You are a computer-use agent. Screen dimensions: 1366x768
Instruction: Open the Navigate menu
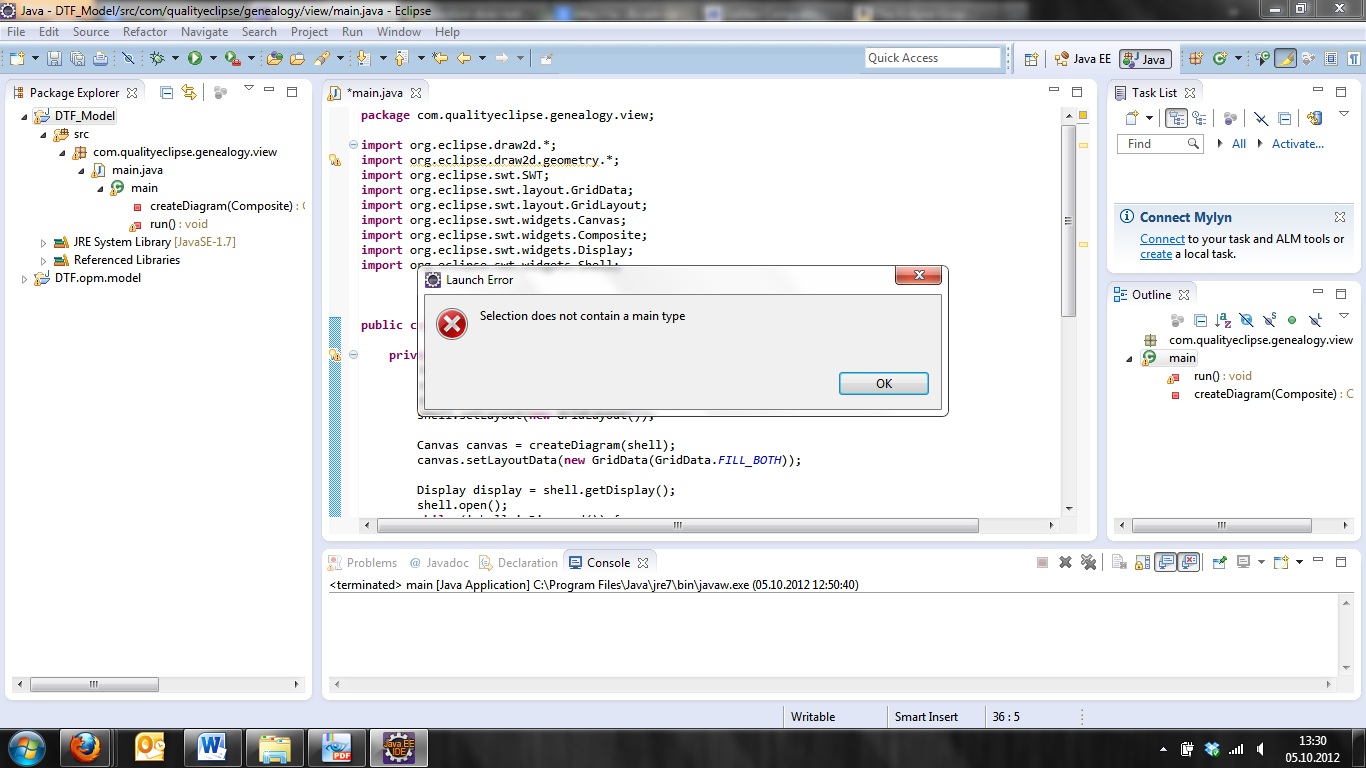(x=204, y=32)
